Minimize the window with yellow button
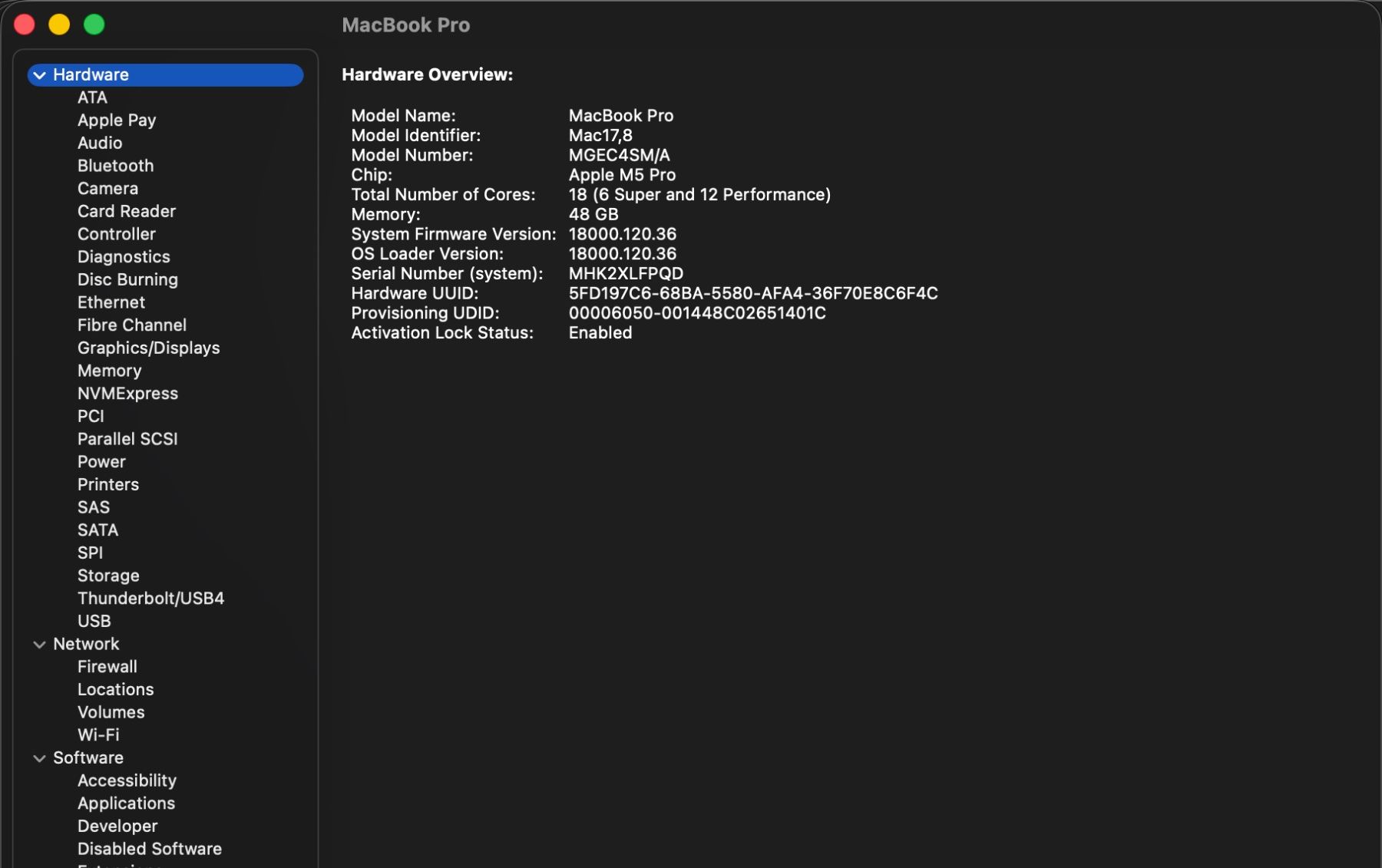Viewport: 1382px width, 868px height. 59,25
